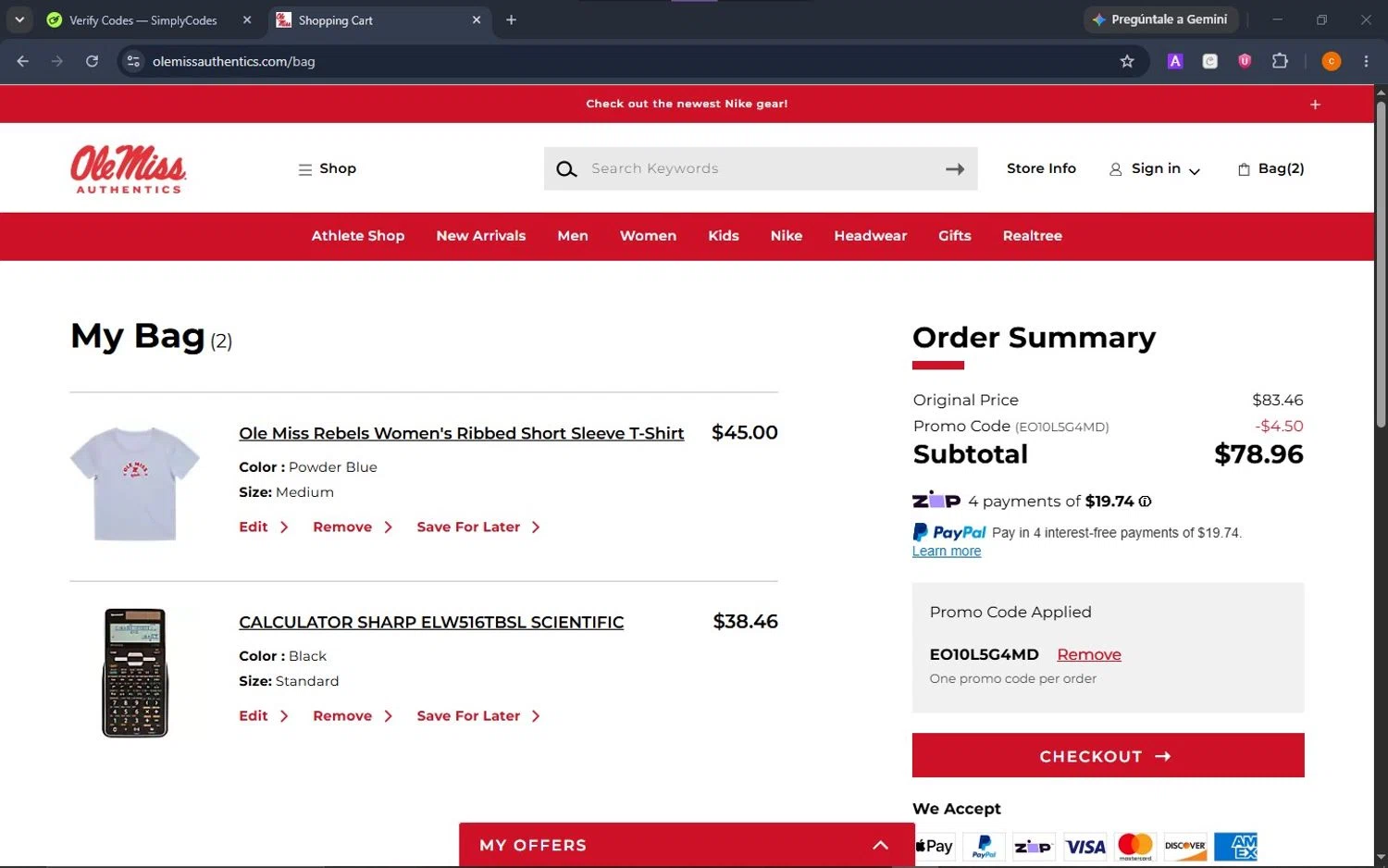This screenshot has height=868, width=1388.
Task: Go back to the previous page
Action: tap(23, 61)
